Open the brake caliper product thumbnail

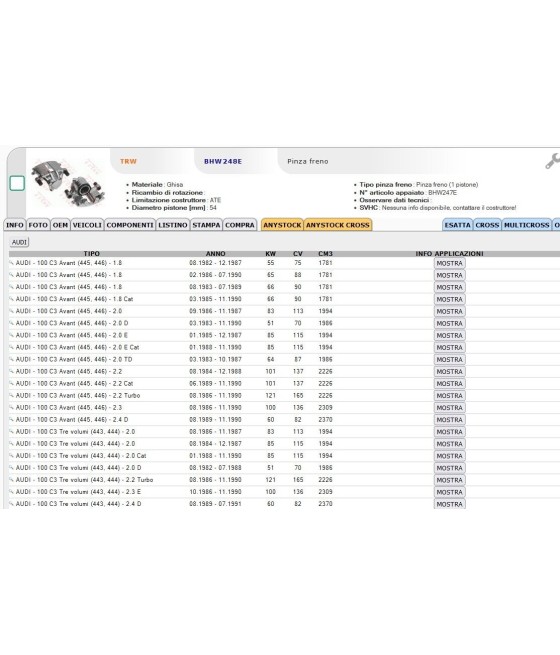click(x=68, y=183)
